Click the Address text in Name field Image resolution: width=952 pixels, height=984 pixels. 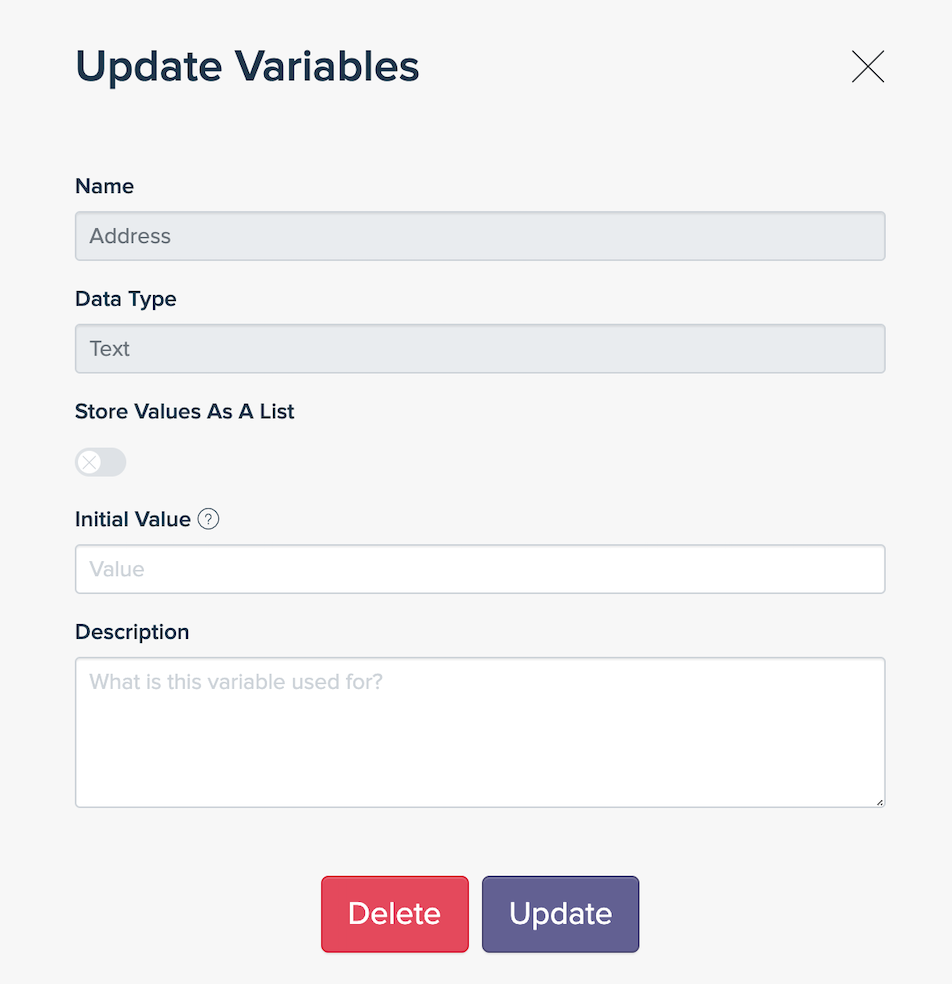coord(130,236)
